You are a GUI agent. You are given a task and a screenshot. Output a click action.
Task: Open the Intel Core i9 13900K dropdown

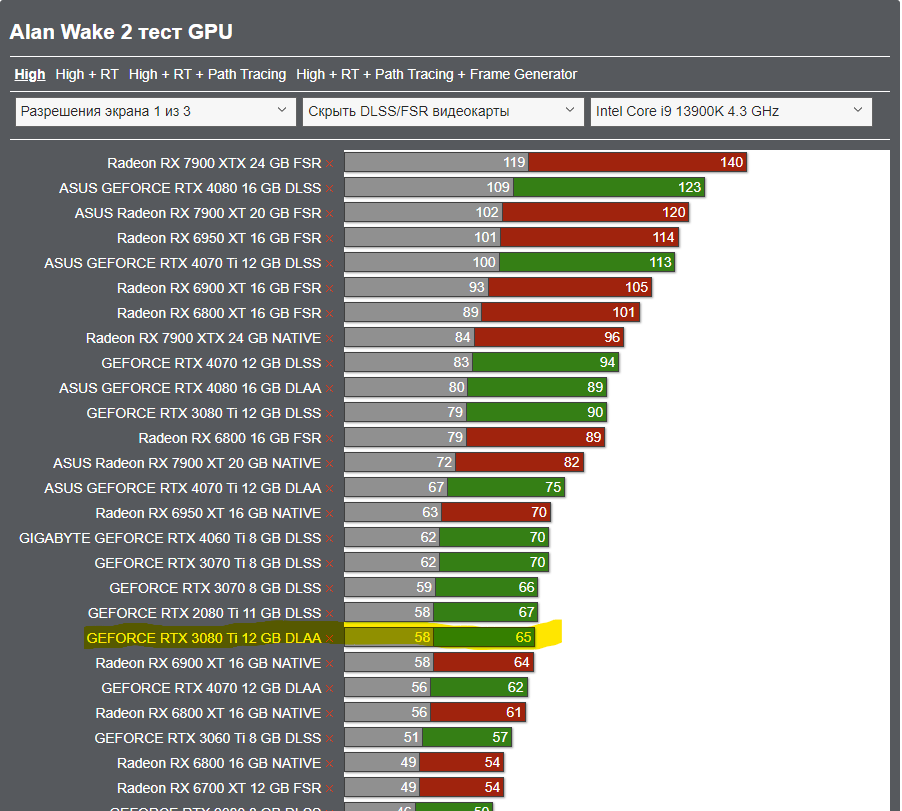click(731, 112)
